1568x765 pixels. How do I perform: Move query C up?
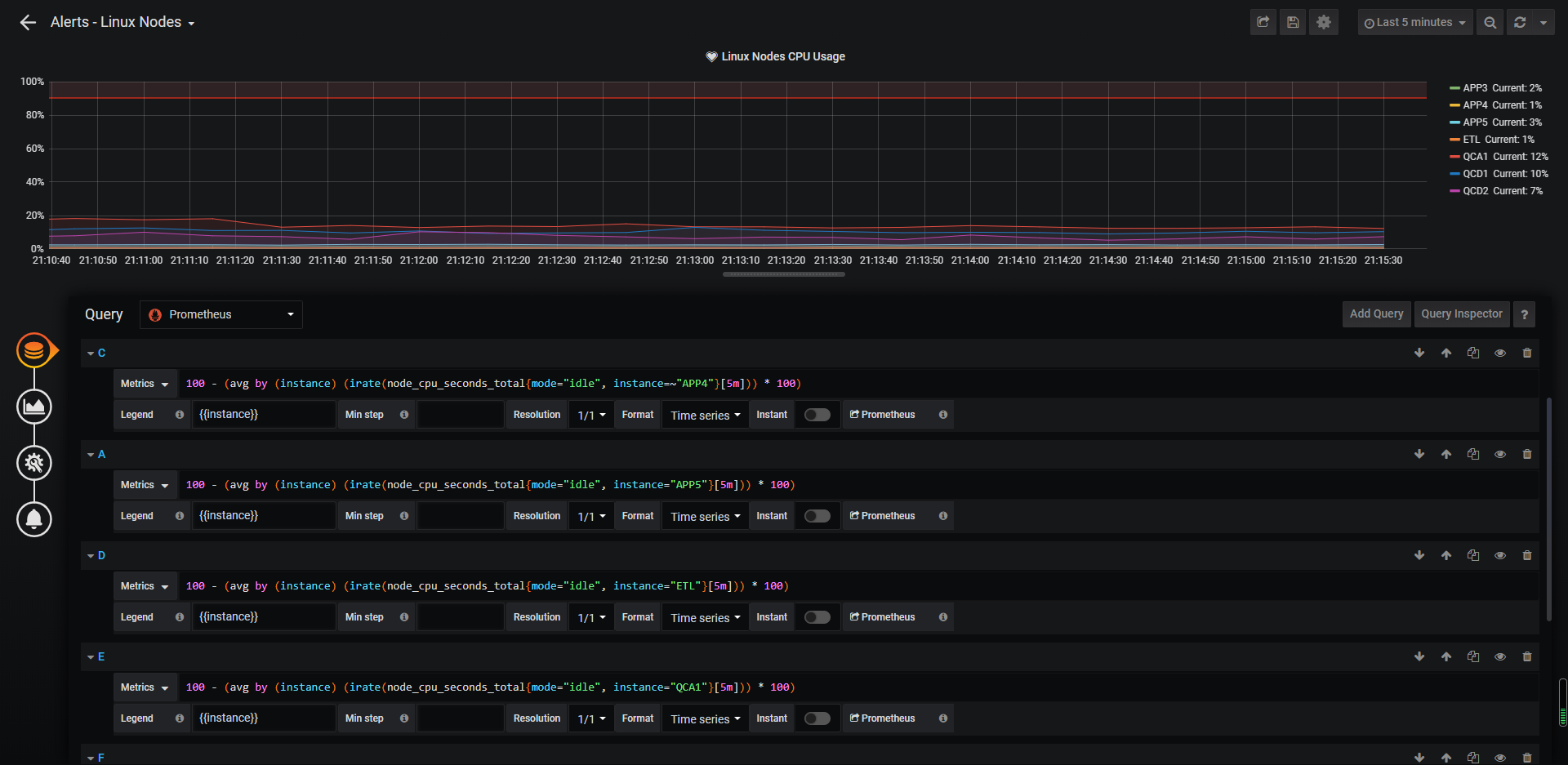(x=1446, y=353)
